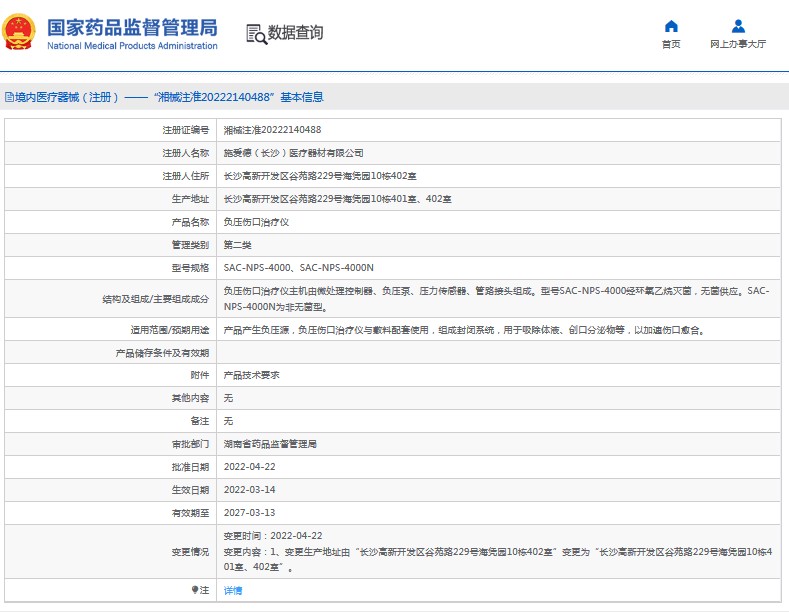Viewport: 789px width, 612px height.
Task: Click the 管理类别 row label
Action: 190,245
